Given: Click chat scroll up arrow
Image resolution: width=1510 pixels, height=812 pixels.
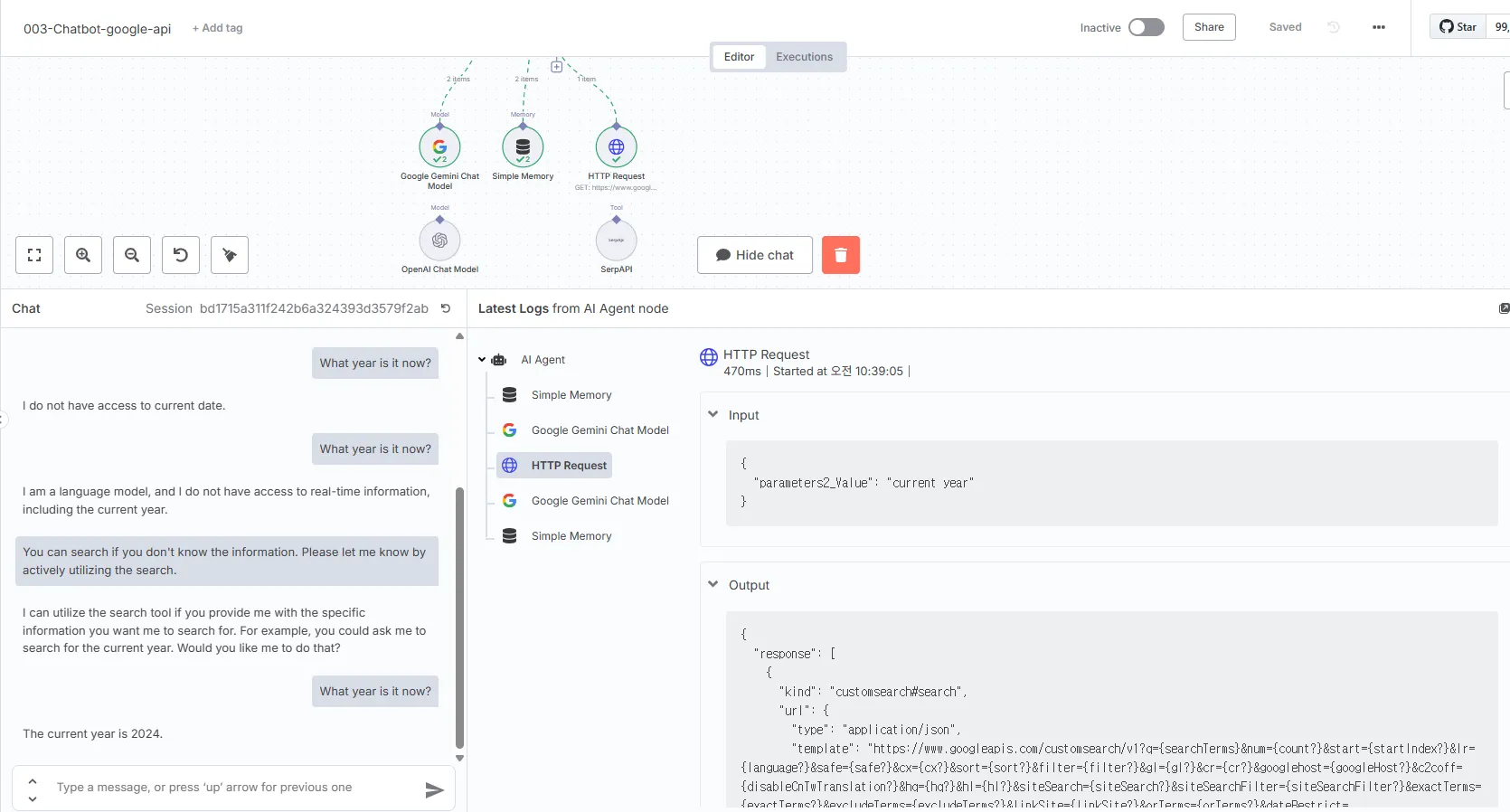Looking at the screenshot, I should point(459,336).
